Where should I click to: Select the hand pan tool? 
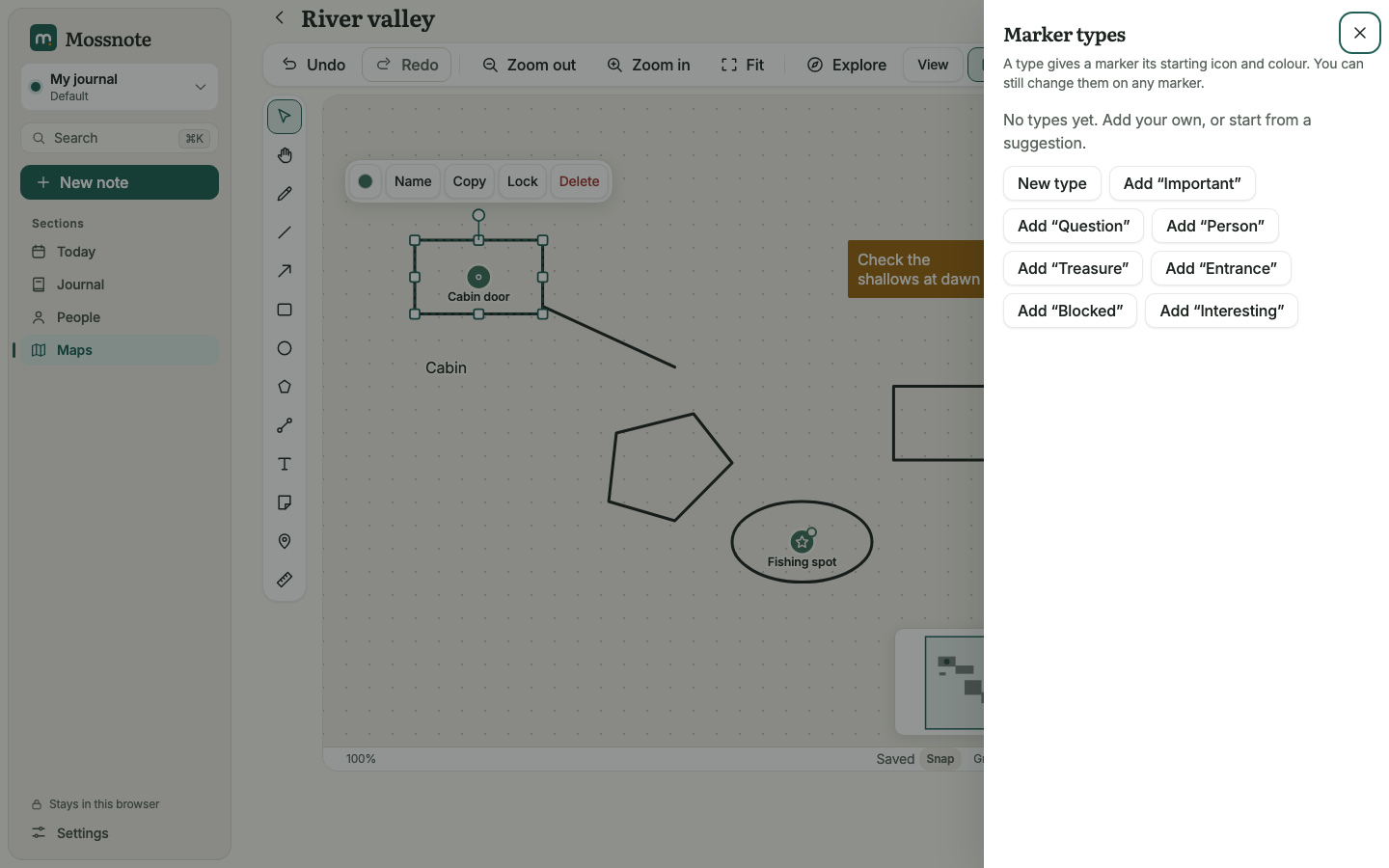click(x=285, y=155)
